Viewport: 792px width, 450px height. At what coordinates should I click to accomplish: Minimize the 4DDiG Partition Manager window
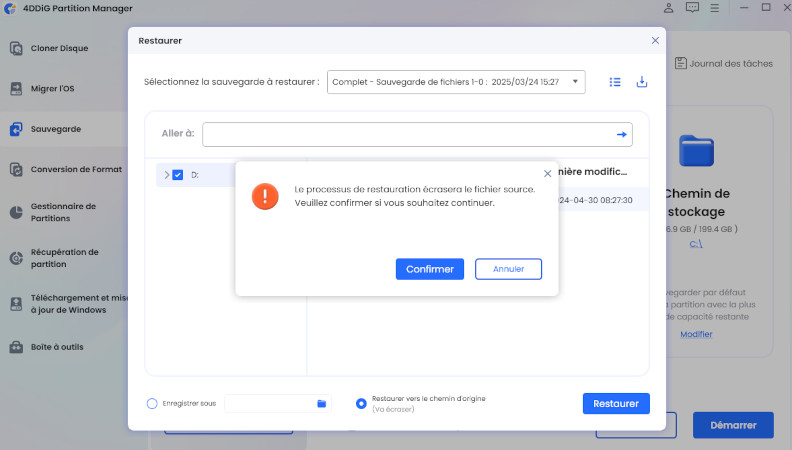coord(744,8)
